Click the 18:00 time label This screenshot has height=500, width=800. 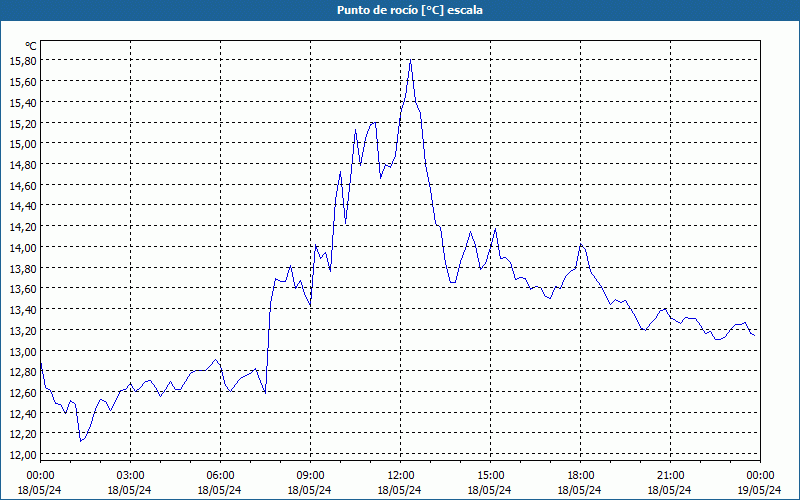pyautogui.click(x=580, y=475)
